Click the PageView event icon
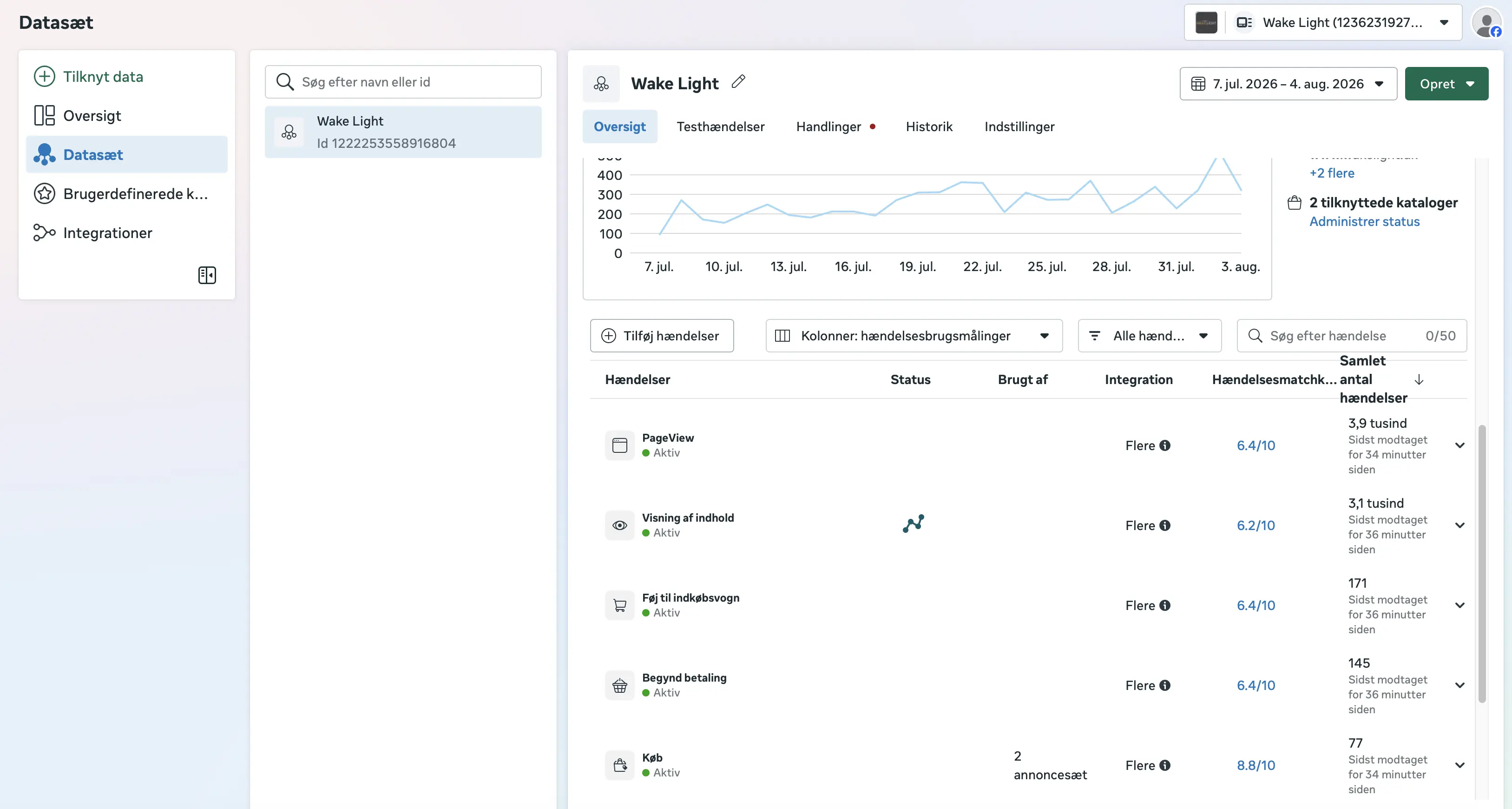This screenshot has width=1512, height=809. coord(619,445)
